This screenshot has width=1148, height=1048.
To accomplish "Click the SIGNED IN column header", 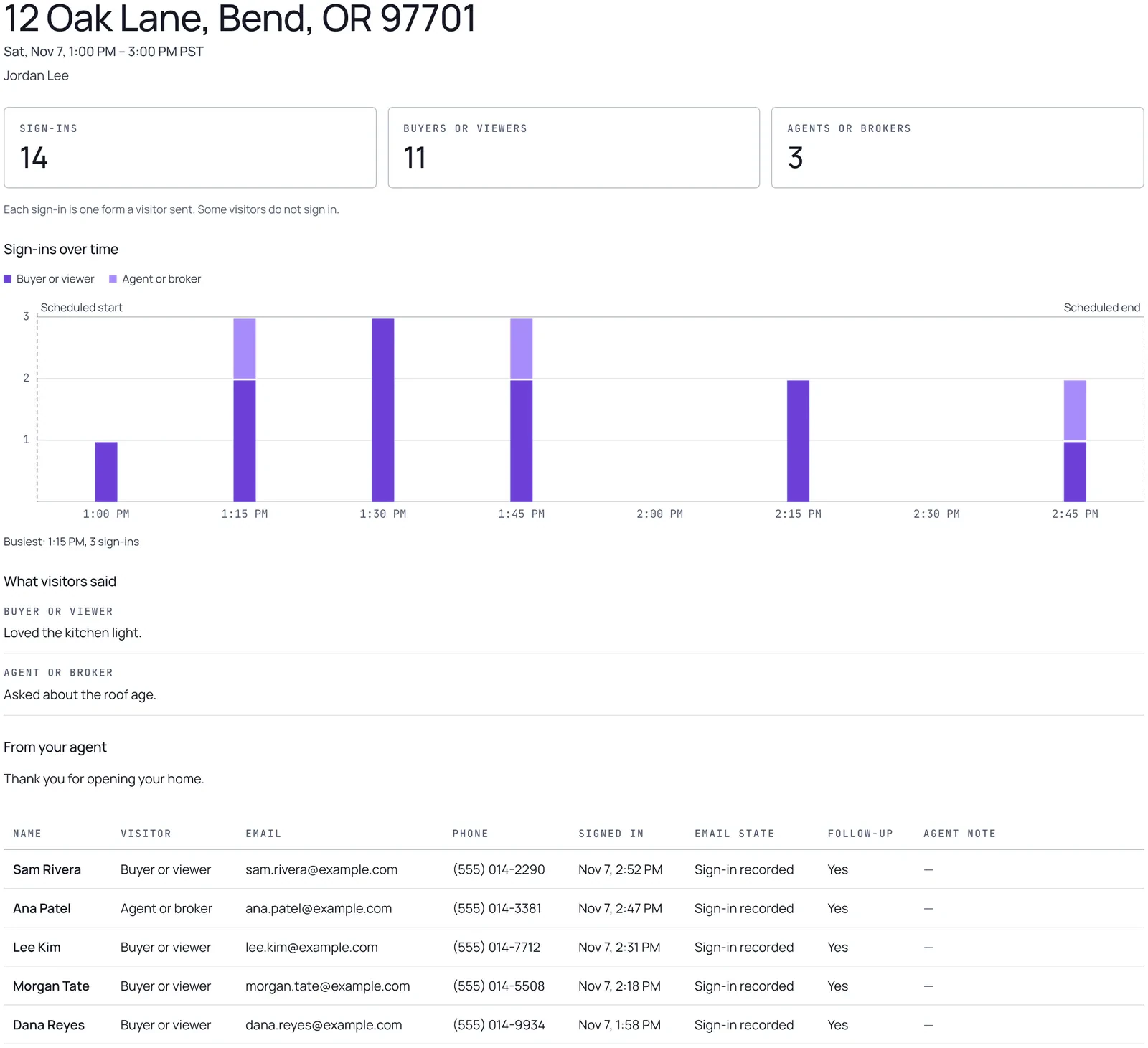I will click(x=611, y=834).
